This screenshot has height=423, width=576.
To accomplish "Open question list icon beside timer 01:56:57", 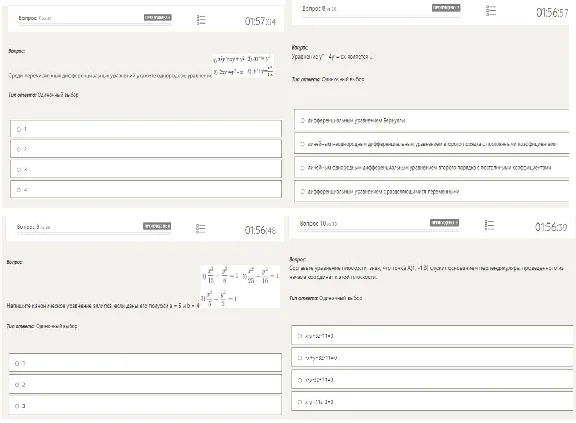I will pyautogui.click(x=491, y=11).
